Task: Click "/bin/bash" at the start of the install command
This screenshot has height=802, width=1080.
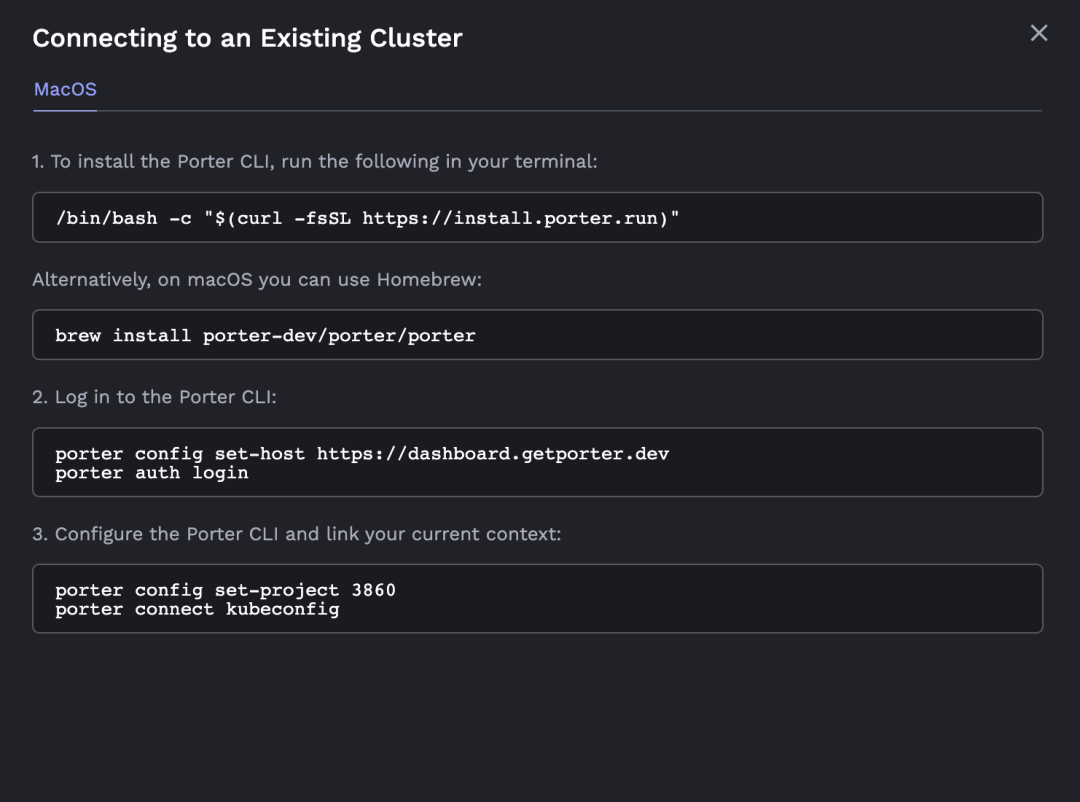Action: (106, 218)
